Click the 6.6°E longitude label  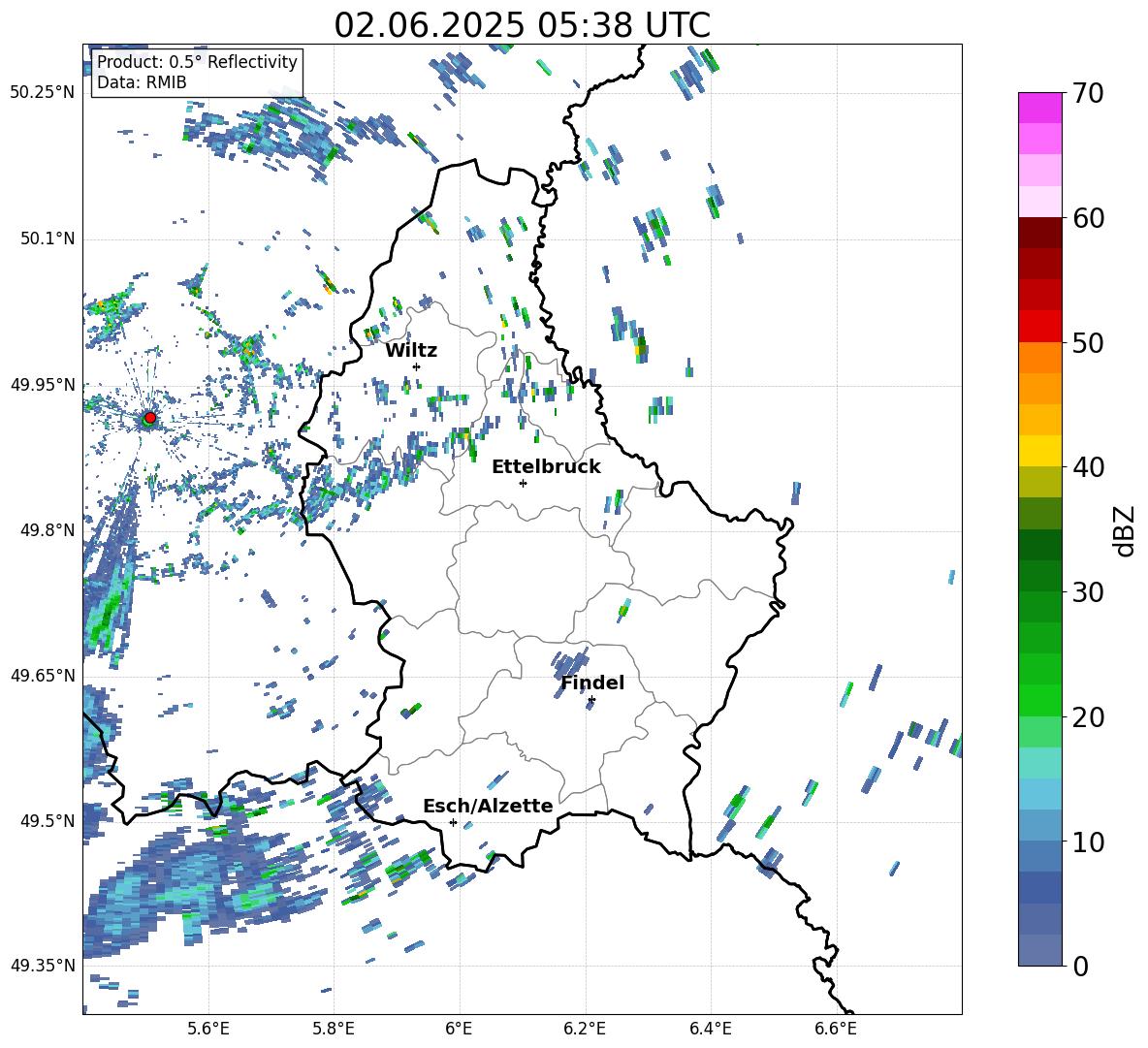tap(836, 1029)
